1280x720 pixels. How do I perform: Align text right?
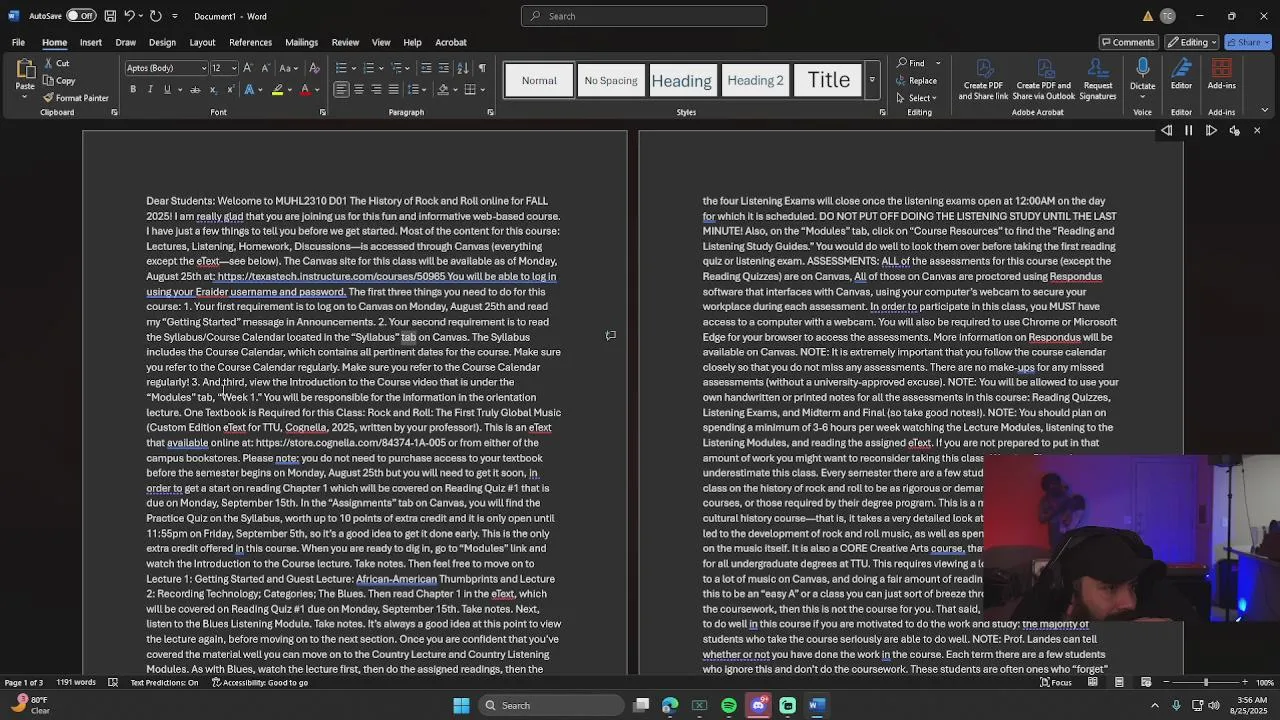376,89
